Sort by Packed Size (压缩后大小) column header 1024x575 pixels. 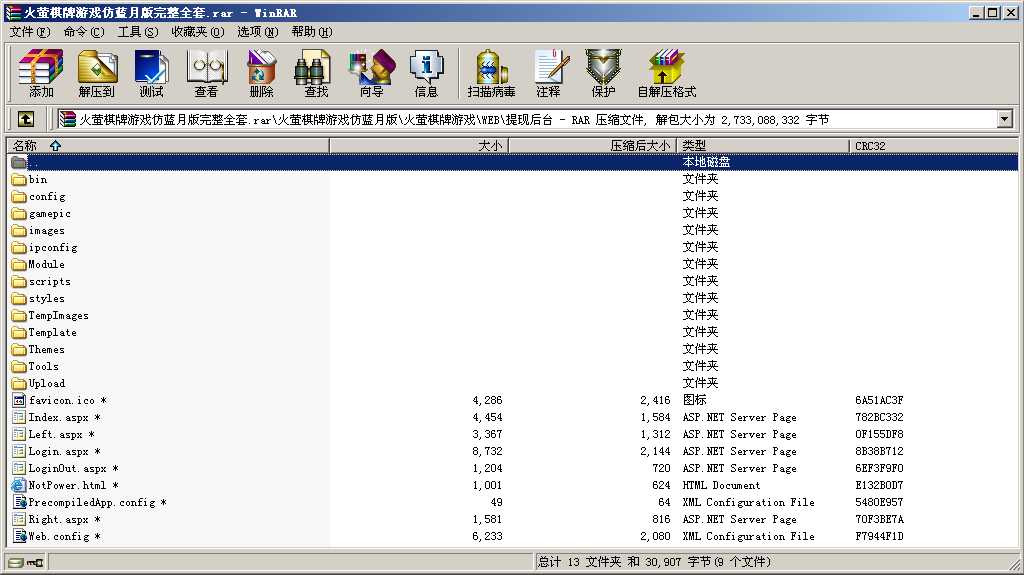[x=592, y=146]
